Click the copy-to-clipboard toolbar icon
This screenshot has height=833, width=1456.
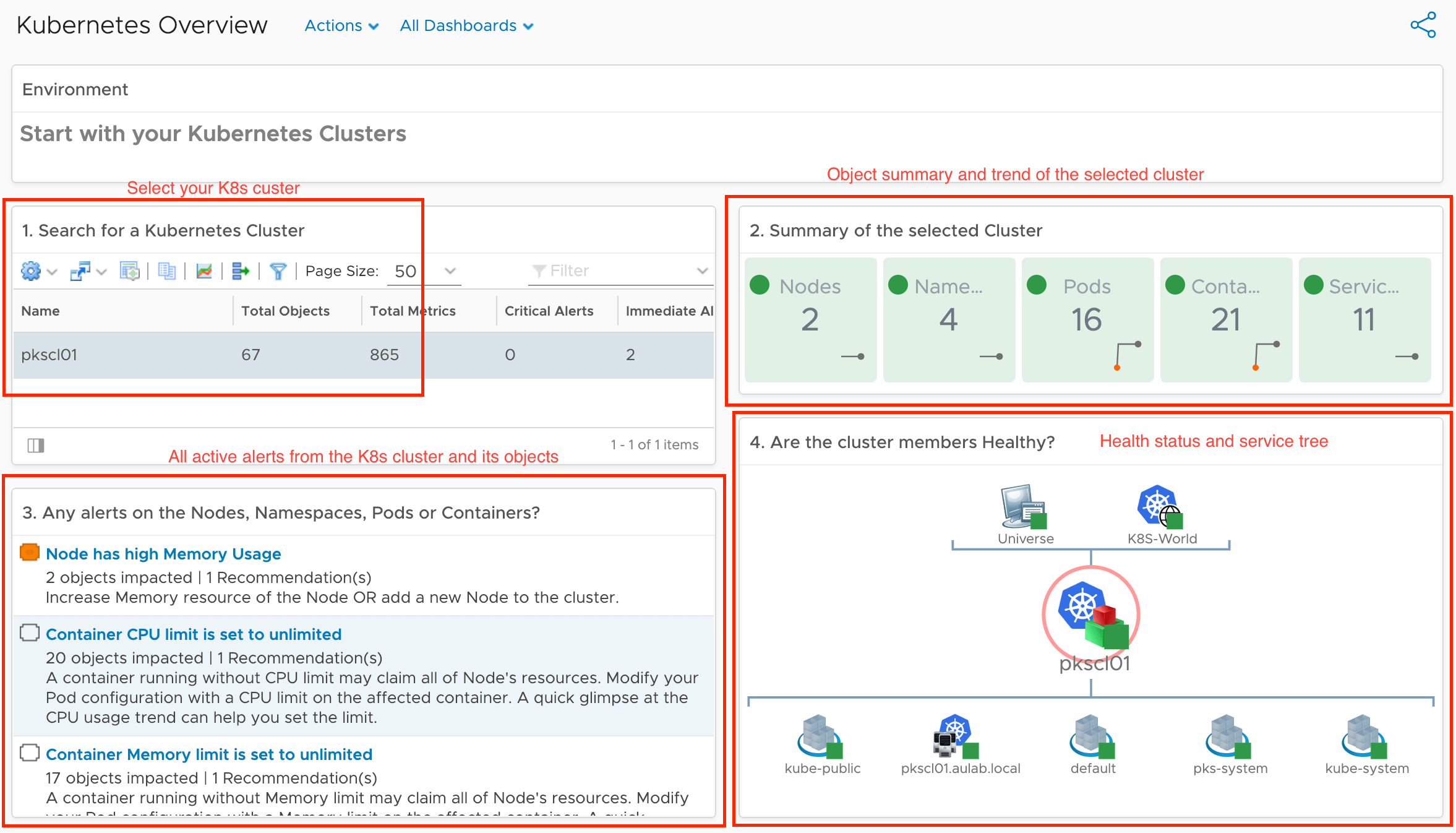pos(167,270)
